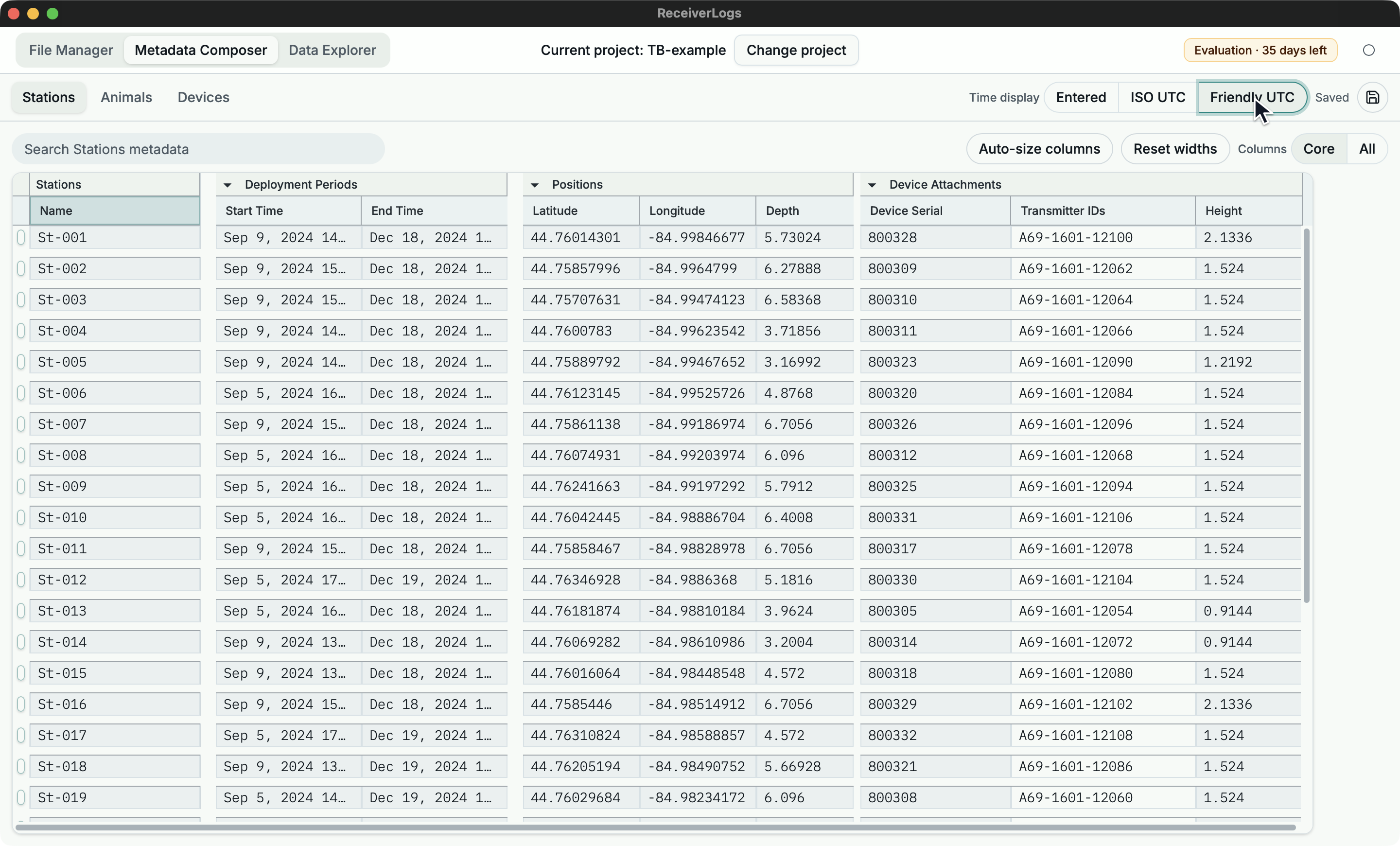Collapse the Device Attachments column group
The width and height of the screenshot is (1400, 846).
[872, 185]
